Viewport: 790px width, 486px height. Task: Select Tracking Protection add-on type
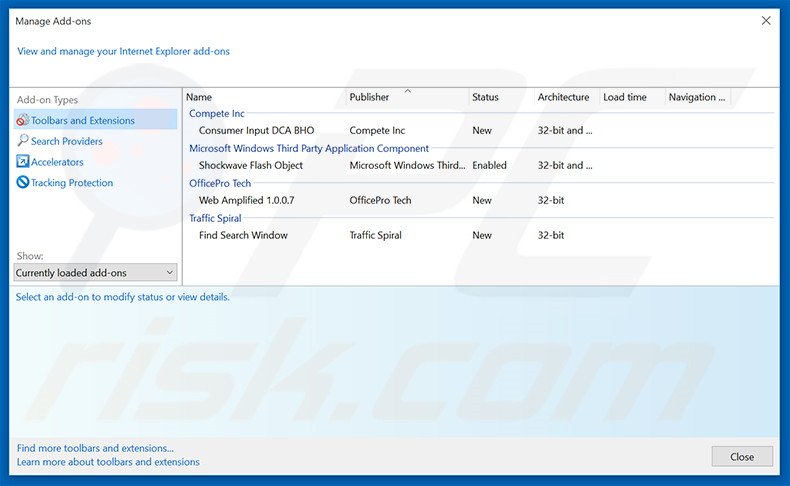(x=72, y=182)
